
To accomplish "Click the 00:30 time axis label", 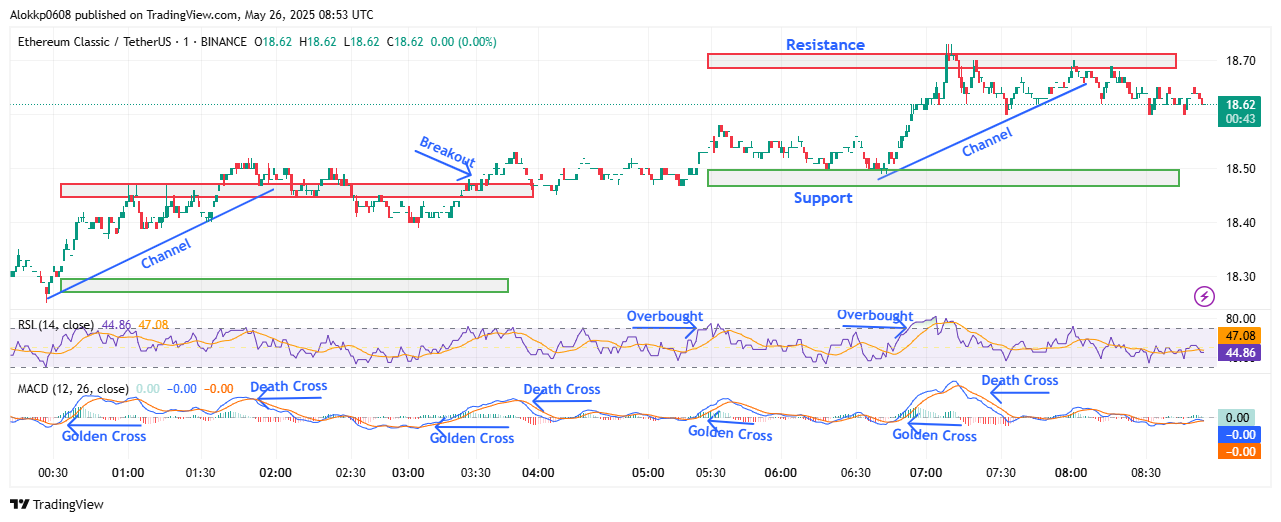I will tap(53, 472).
